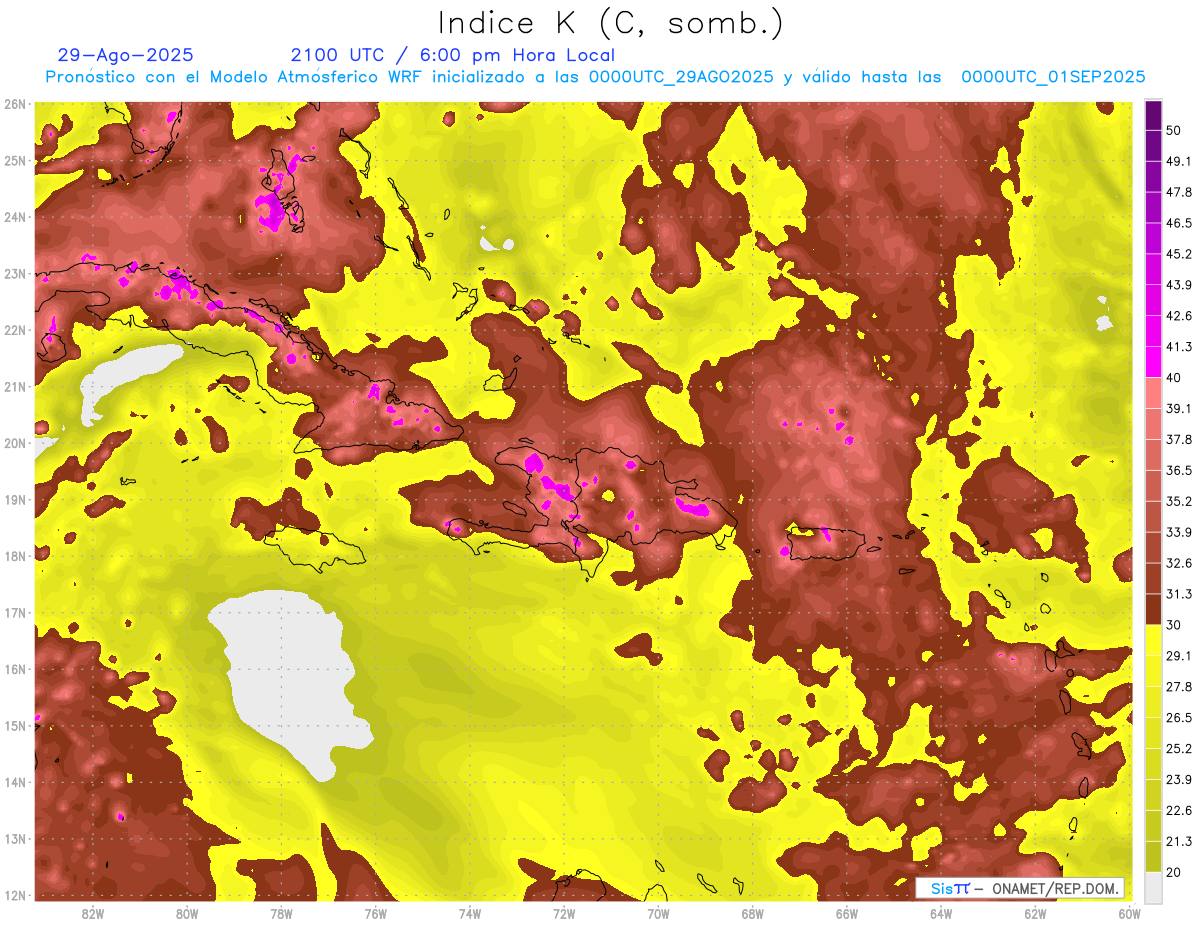Image resolution: width=1200 pixels, height=927 pixels.
Task: Click the colorbar value "21.3"
Action: pyautogui.click(x=1178, y=842)
